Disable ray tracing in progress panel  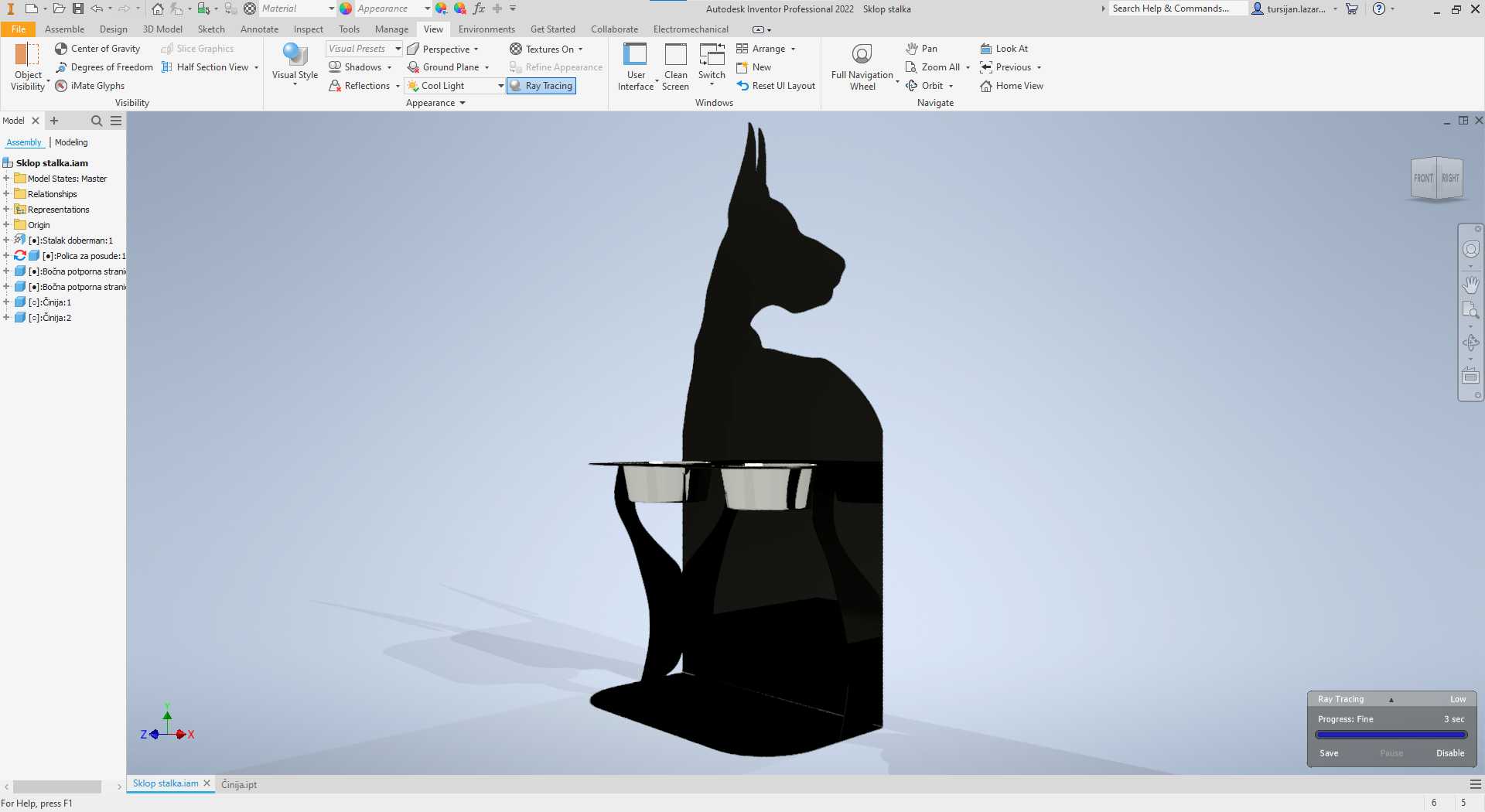1450,753
